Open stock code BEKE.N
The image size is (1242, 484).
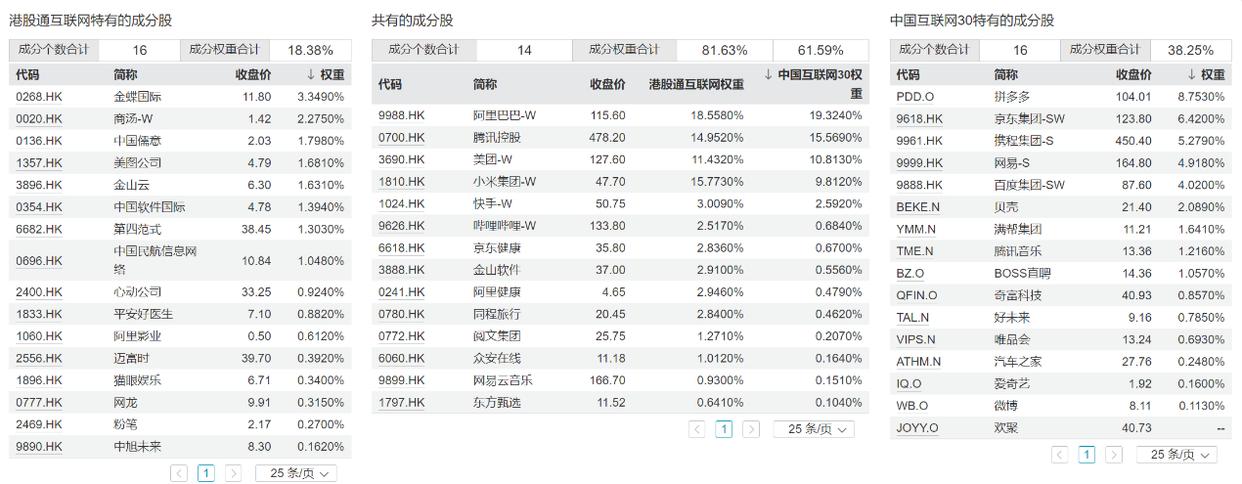tap(918, 207)
